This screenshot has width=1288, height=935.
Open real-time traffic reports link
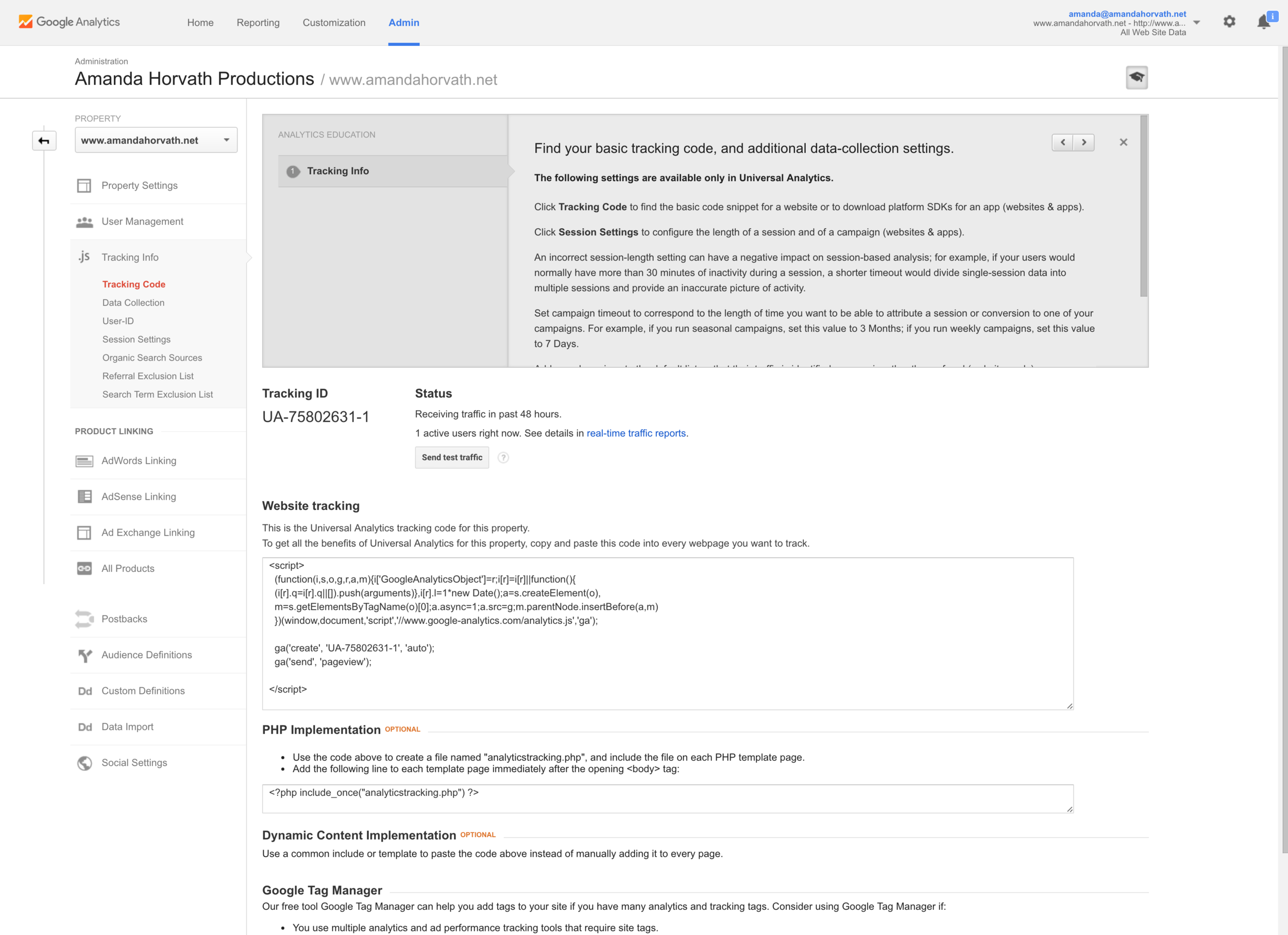[x=636, y=433]
